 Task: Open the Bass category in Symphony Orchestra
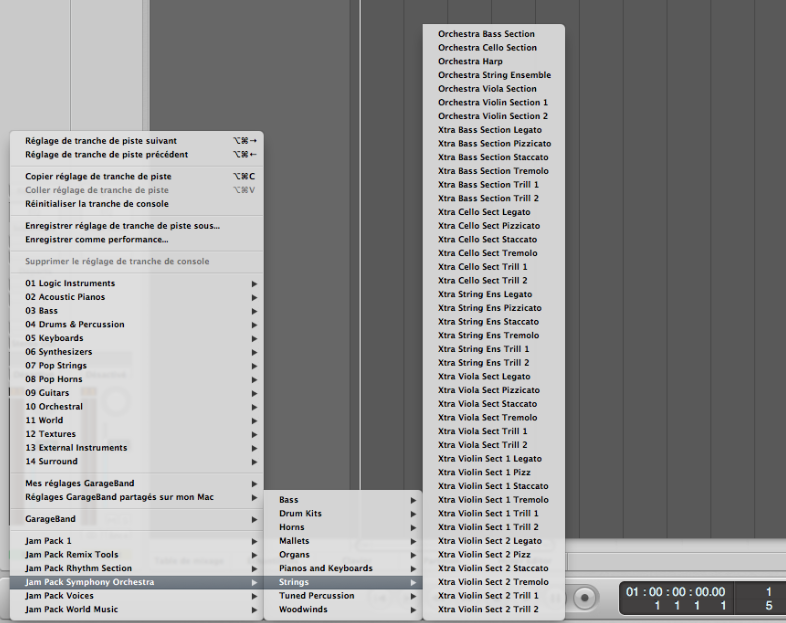(343, 500)
